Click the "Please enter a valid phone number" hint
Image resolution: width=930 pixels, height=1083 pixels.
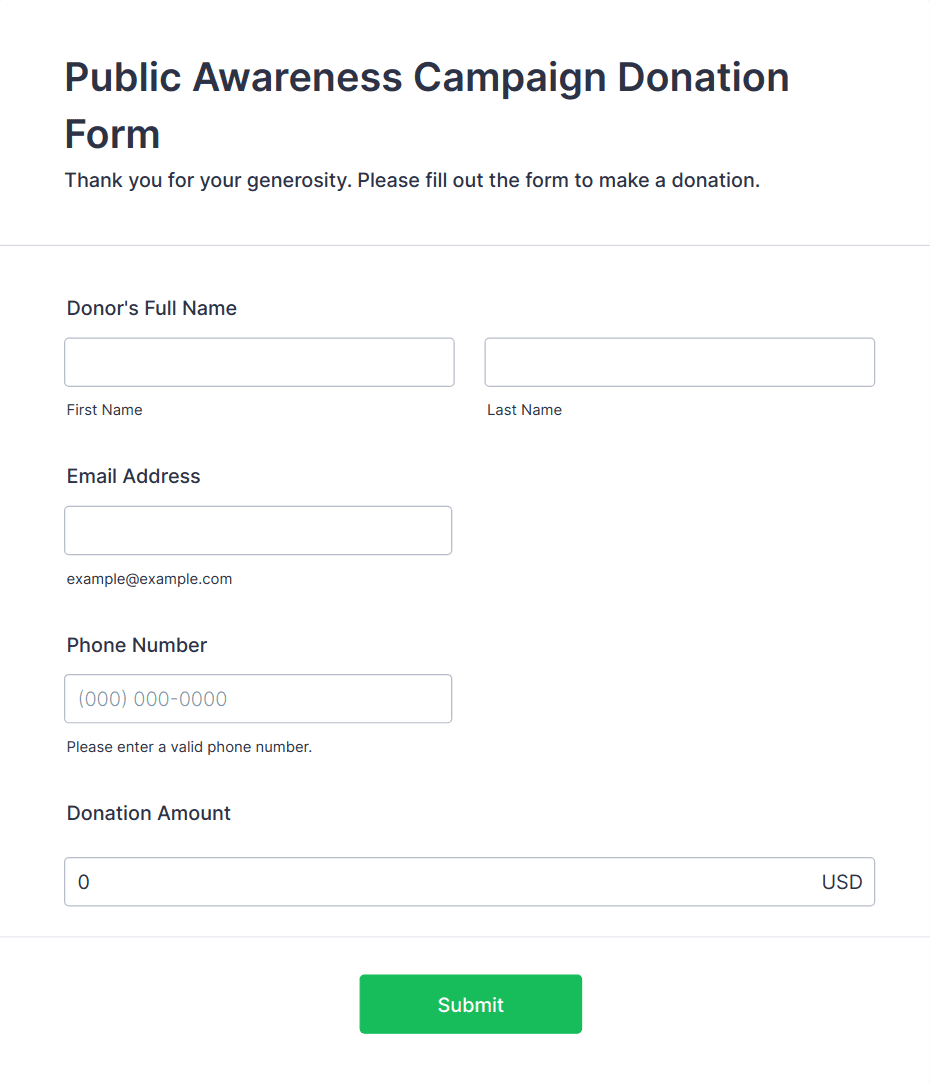189,747
